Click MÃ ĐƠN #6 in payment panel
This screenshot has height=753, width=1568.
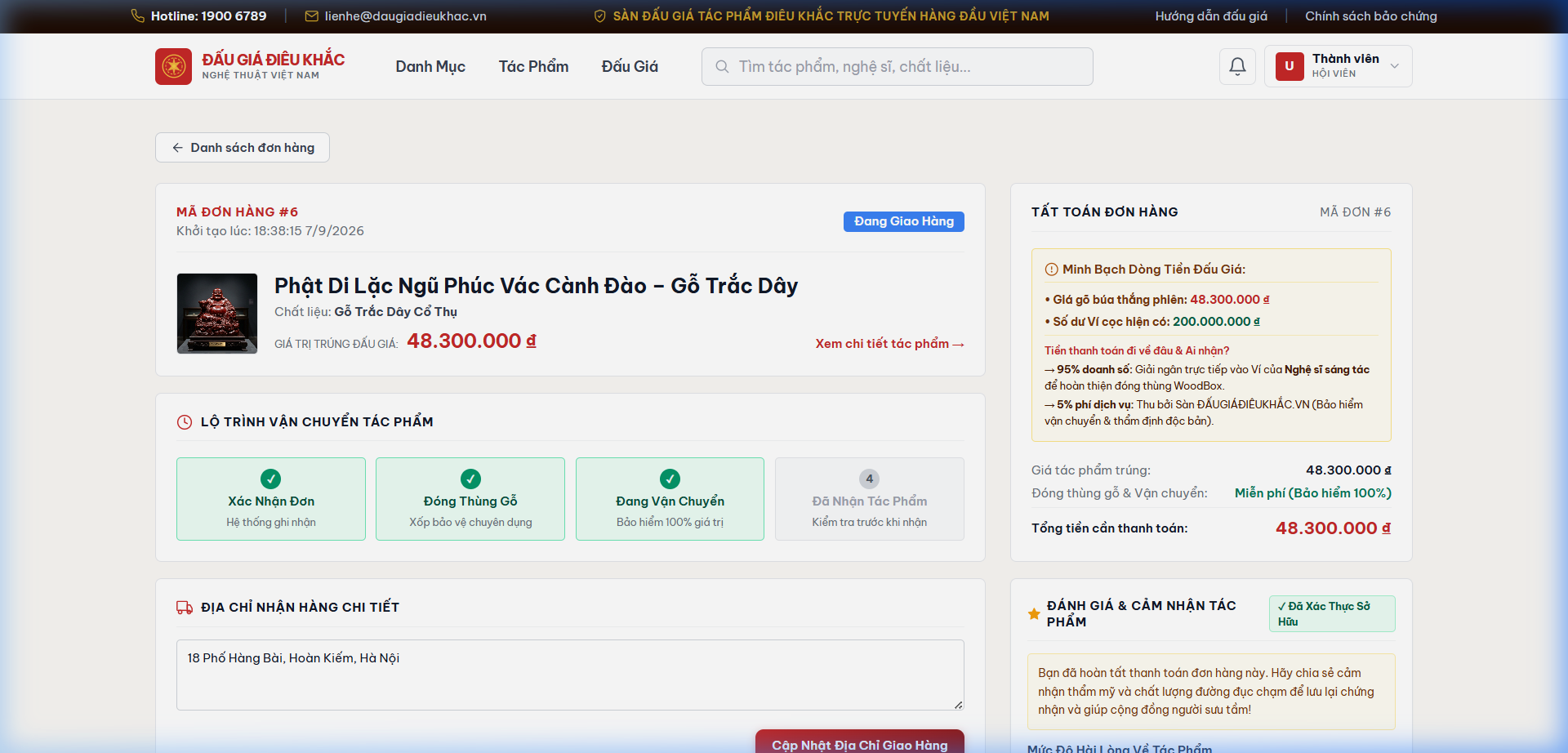[x=1355, y=212]
